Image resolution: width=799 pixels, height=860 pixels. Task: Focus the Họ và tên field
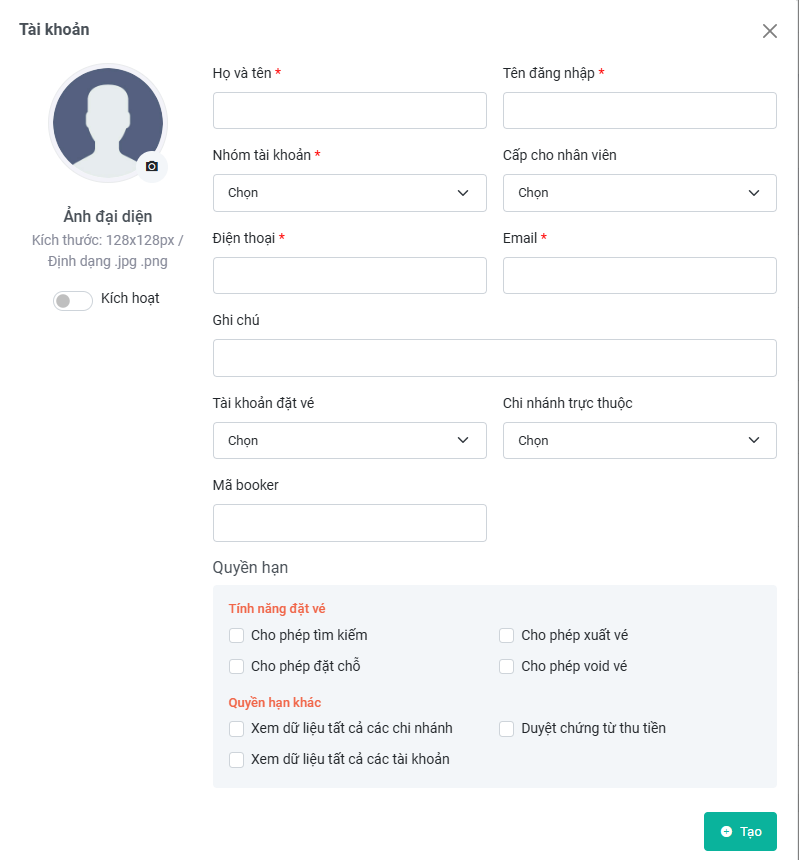point(349,111)
